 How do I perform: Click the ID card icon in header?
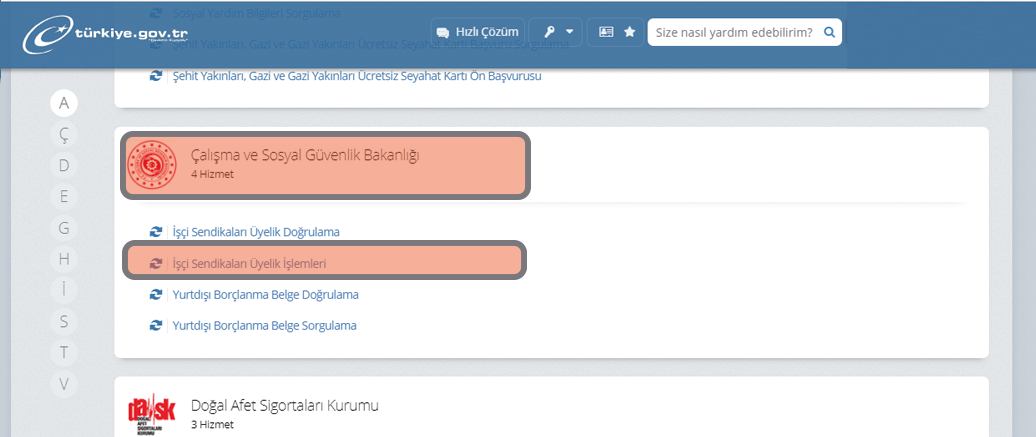pyautogui.click(x=607, y=32)
